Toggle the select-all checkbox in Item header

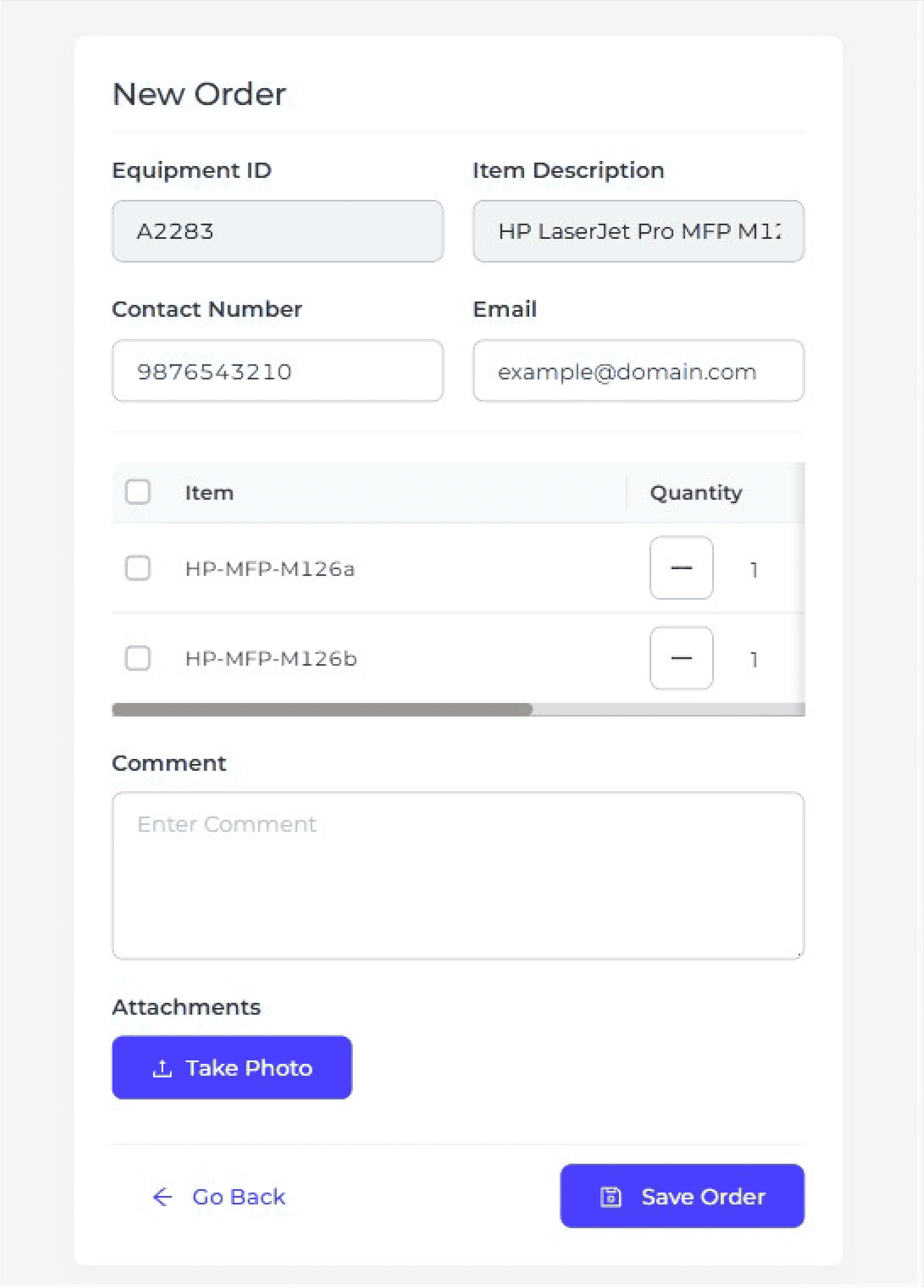(x=138, y=492)
